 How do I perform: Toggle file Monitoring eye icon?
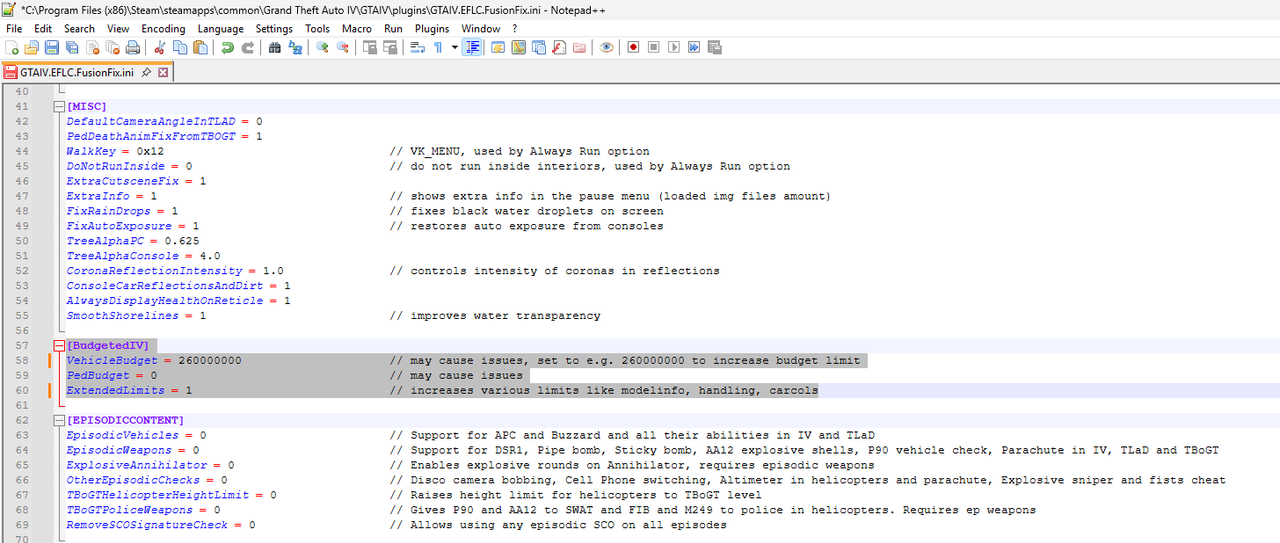tap(606, 47)
